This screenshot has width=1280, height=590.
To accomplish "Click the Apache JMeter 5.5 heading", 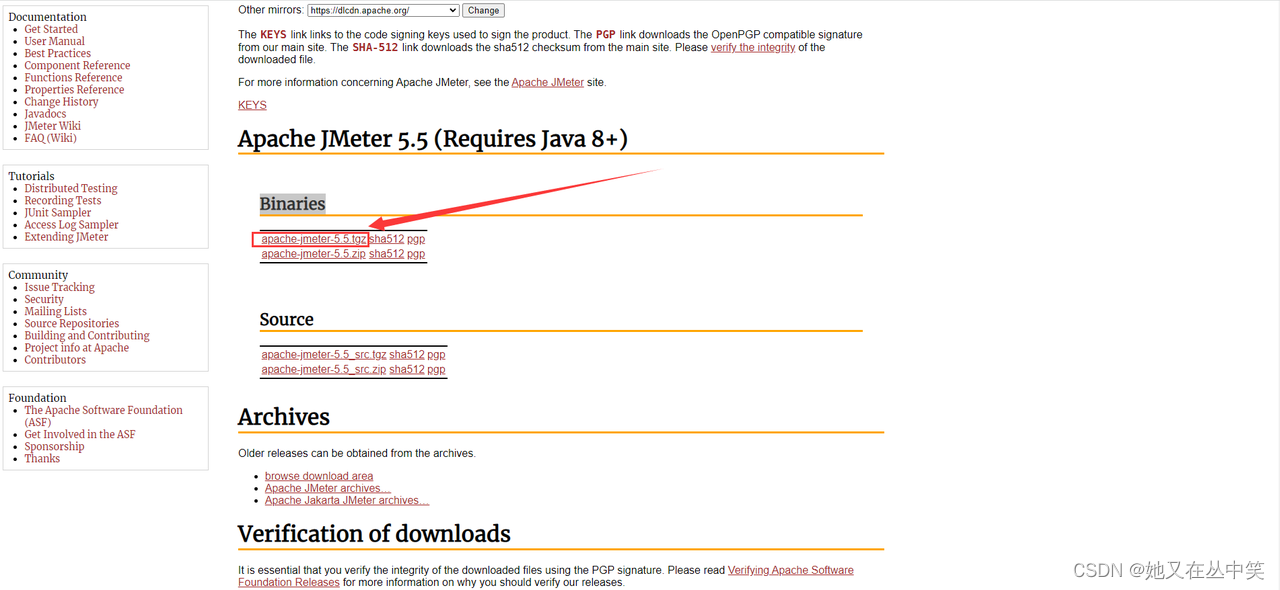I will click(x=433, y=138).
